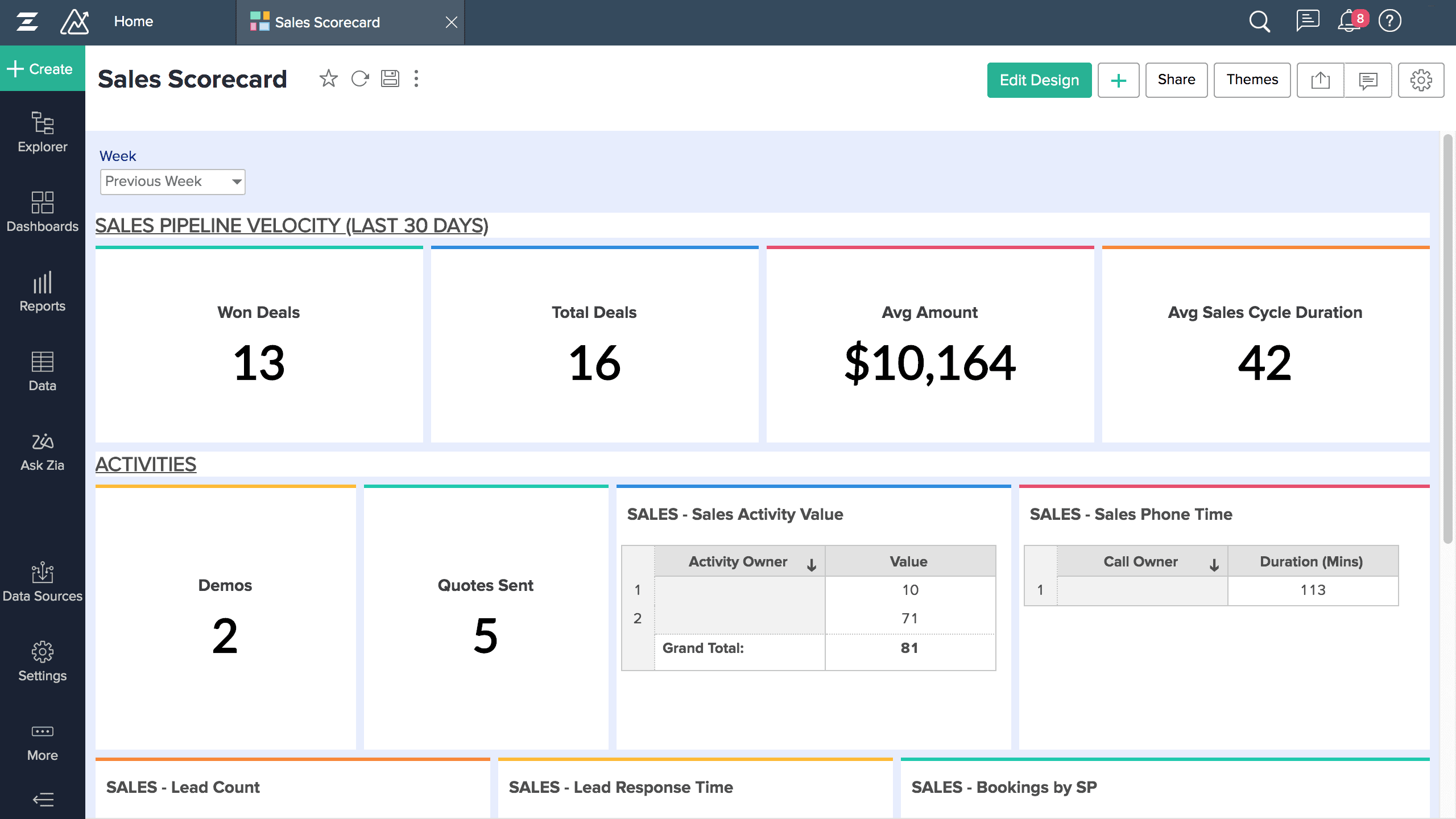Sort by the Call Owner column arrow
Image resolution: width=1456 pixels, height=819 pixels.
(1214, 564)
